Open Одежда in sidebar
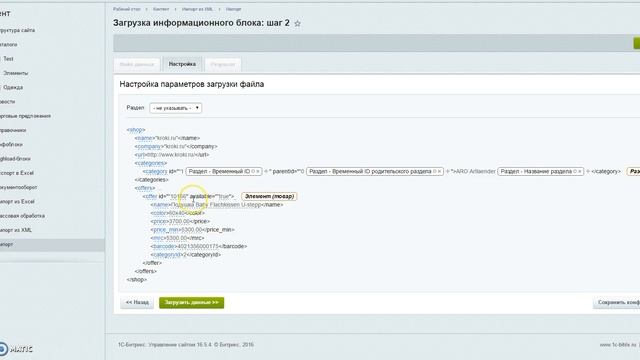640x360 pixels. [13, 87]
